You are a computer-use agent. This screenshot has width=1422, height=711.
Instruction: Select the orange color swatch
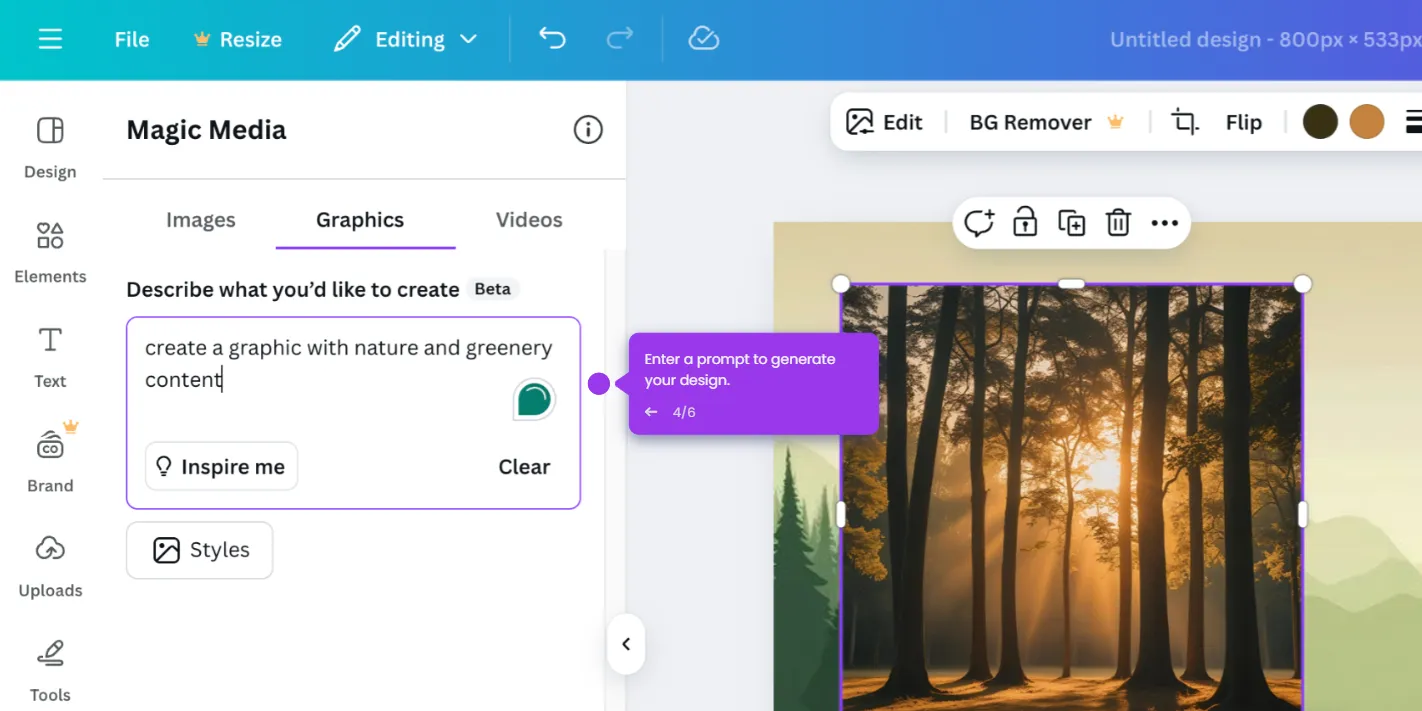coord(1366,121)
